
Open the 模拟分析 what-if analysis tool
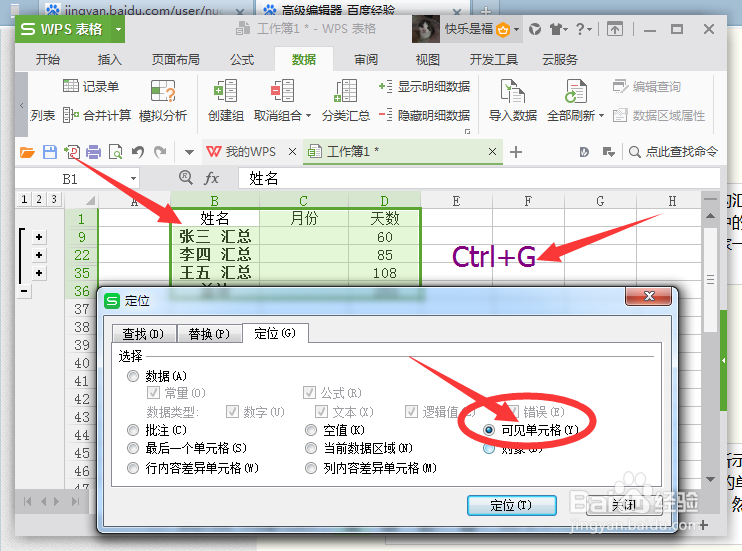coord(163,100)
